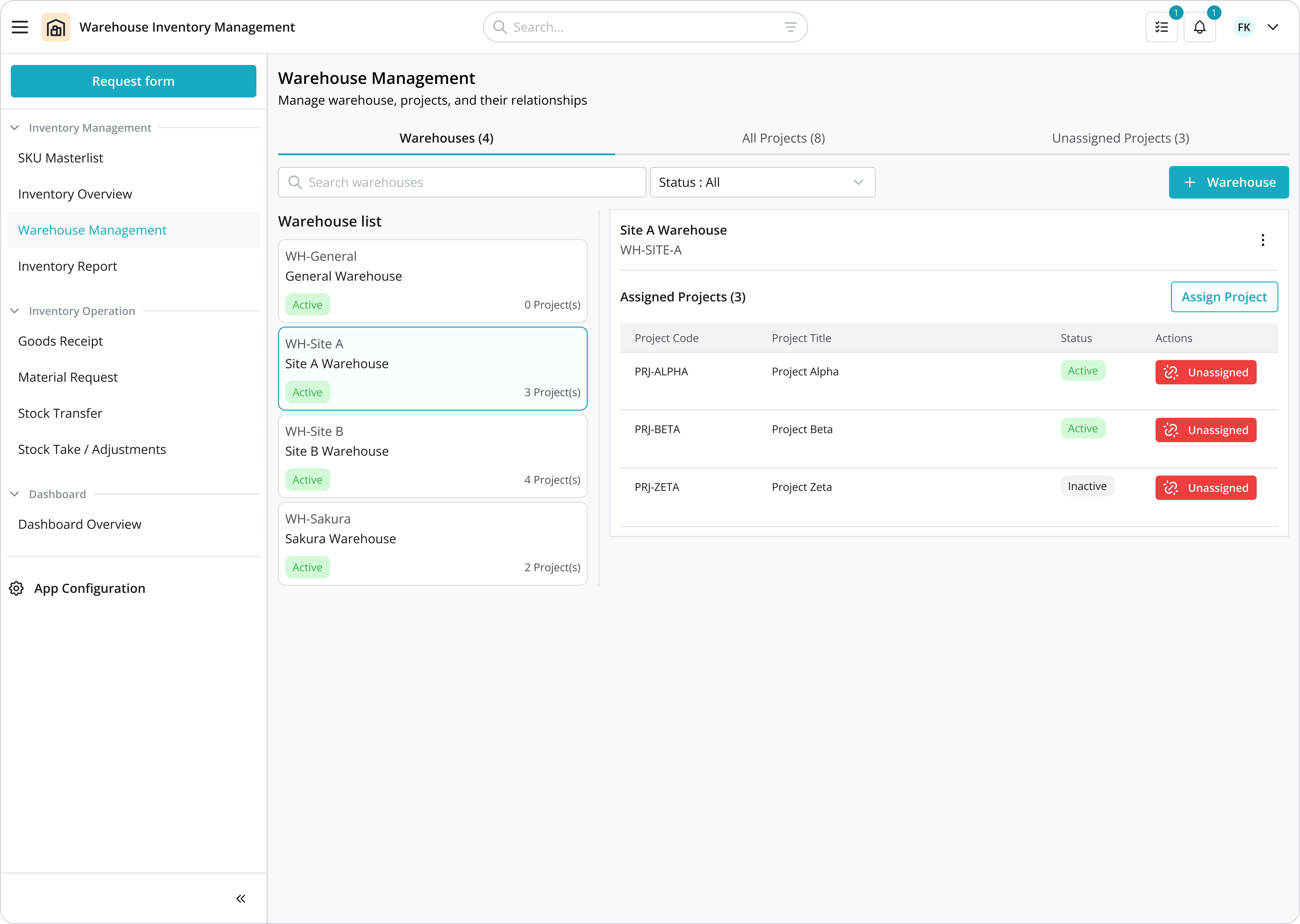Switch to Unassigned Projects tab
The height and width of the screenshot is (924, 1300).
click(1120, 138)
